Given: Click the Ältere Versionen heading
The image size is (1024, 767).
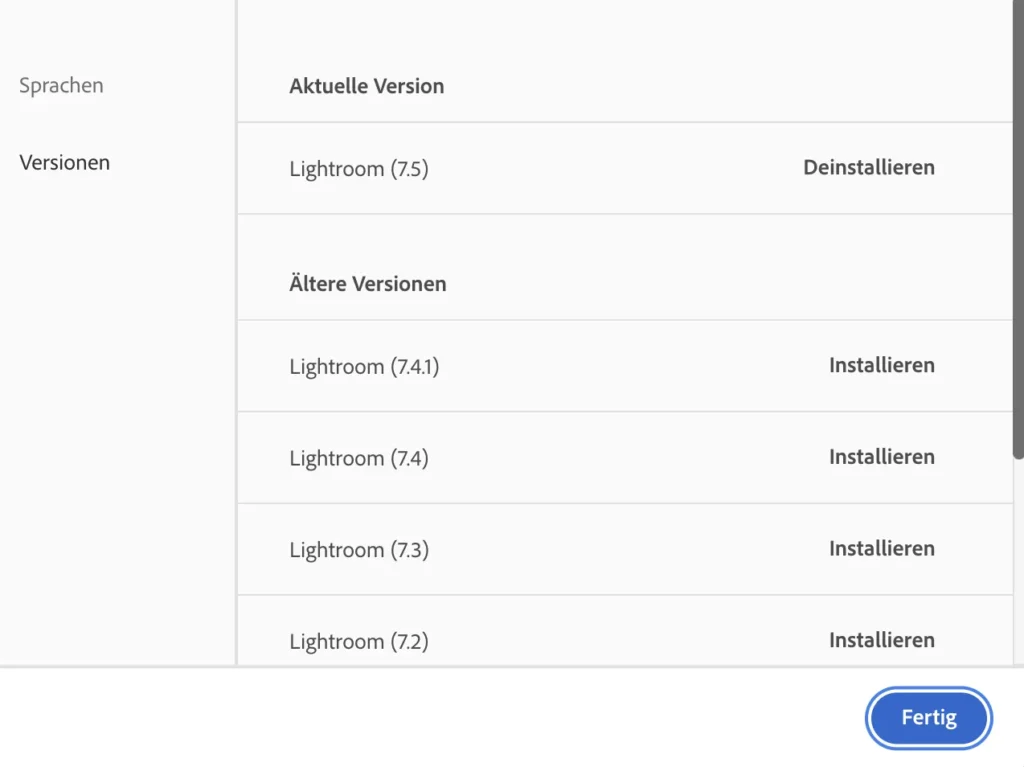Looking at the screenshot, I should coord(368,284).
